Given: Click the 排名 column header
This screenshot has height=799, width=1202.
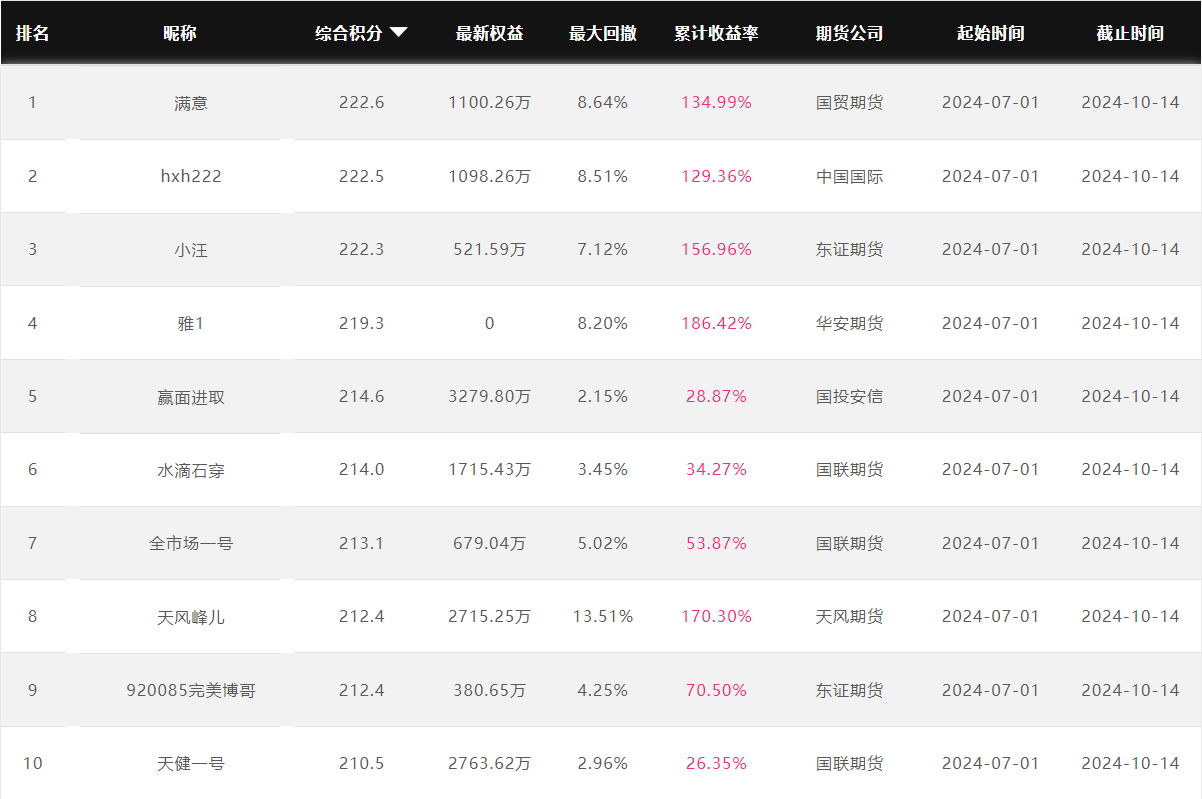Looking at the screenshot, I should (32, 33).
